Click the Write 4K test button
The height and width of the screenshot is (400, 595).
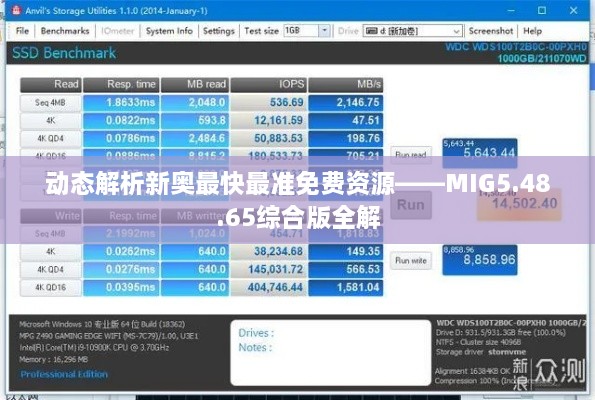(50, 251)
